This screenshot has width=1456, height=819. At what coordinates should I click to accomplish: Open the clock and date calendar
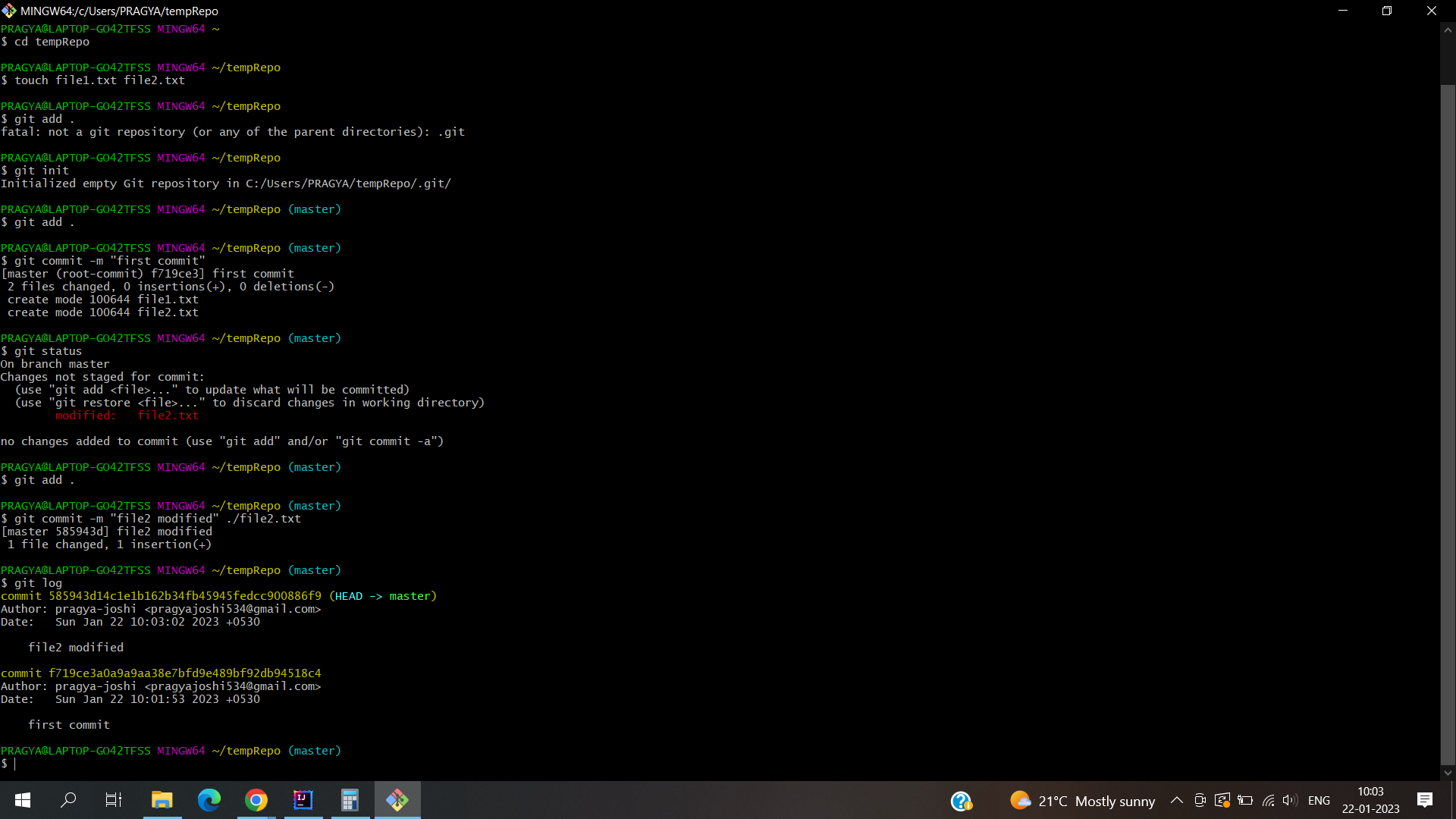(1370, 800)
